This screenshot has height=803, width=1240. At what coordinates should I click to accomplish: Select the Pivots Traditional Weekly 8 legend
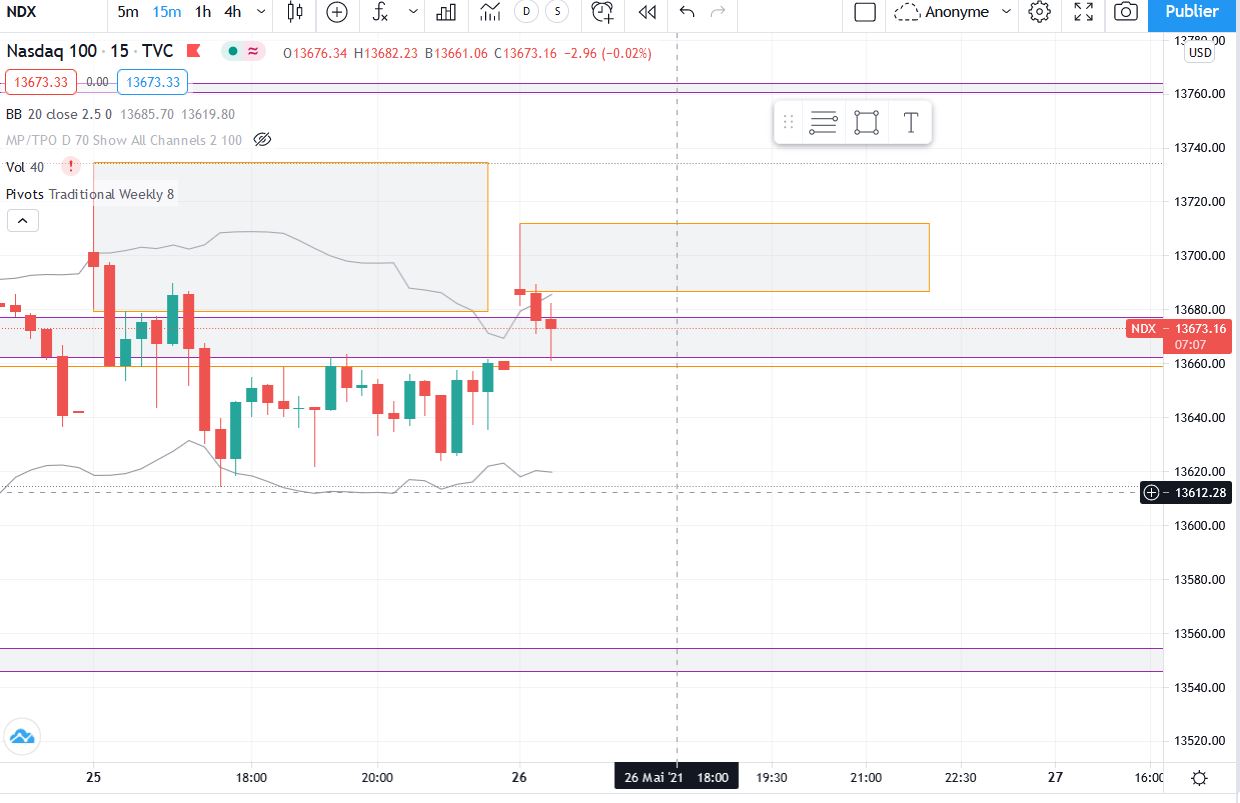point(91,194)
